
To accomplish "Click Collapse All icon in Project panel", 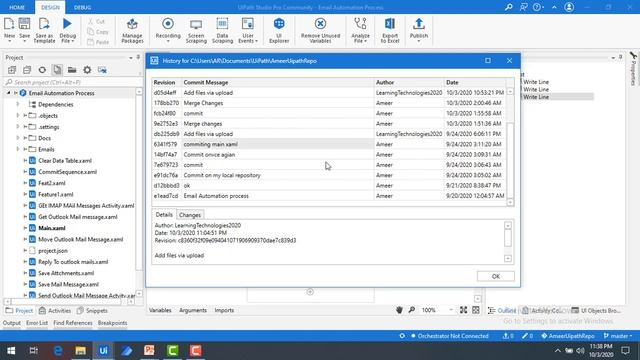I will pyautogui.click(x=27, y=70).
